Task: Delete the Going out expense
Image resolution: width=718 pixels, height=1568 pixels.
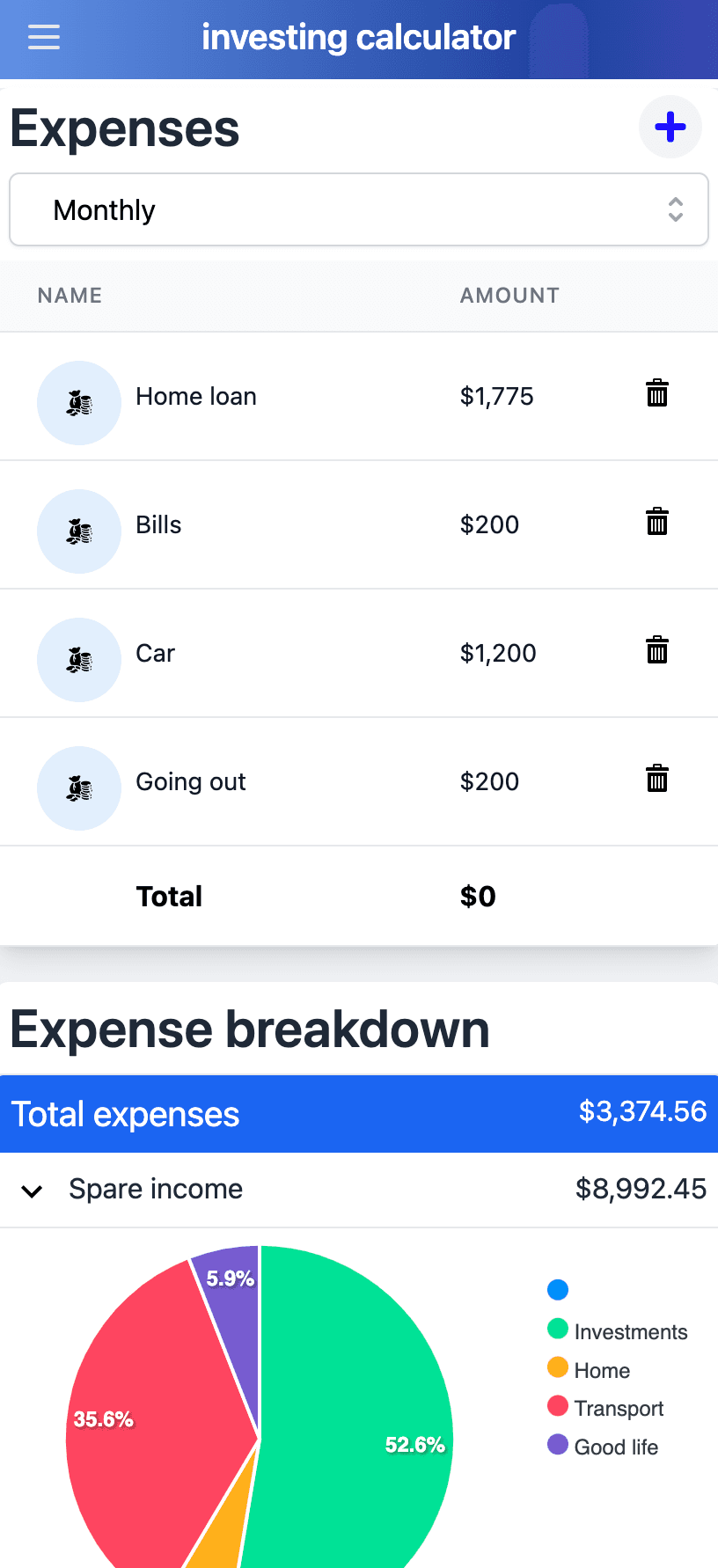Action: coord(657,779)
